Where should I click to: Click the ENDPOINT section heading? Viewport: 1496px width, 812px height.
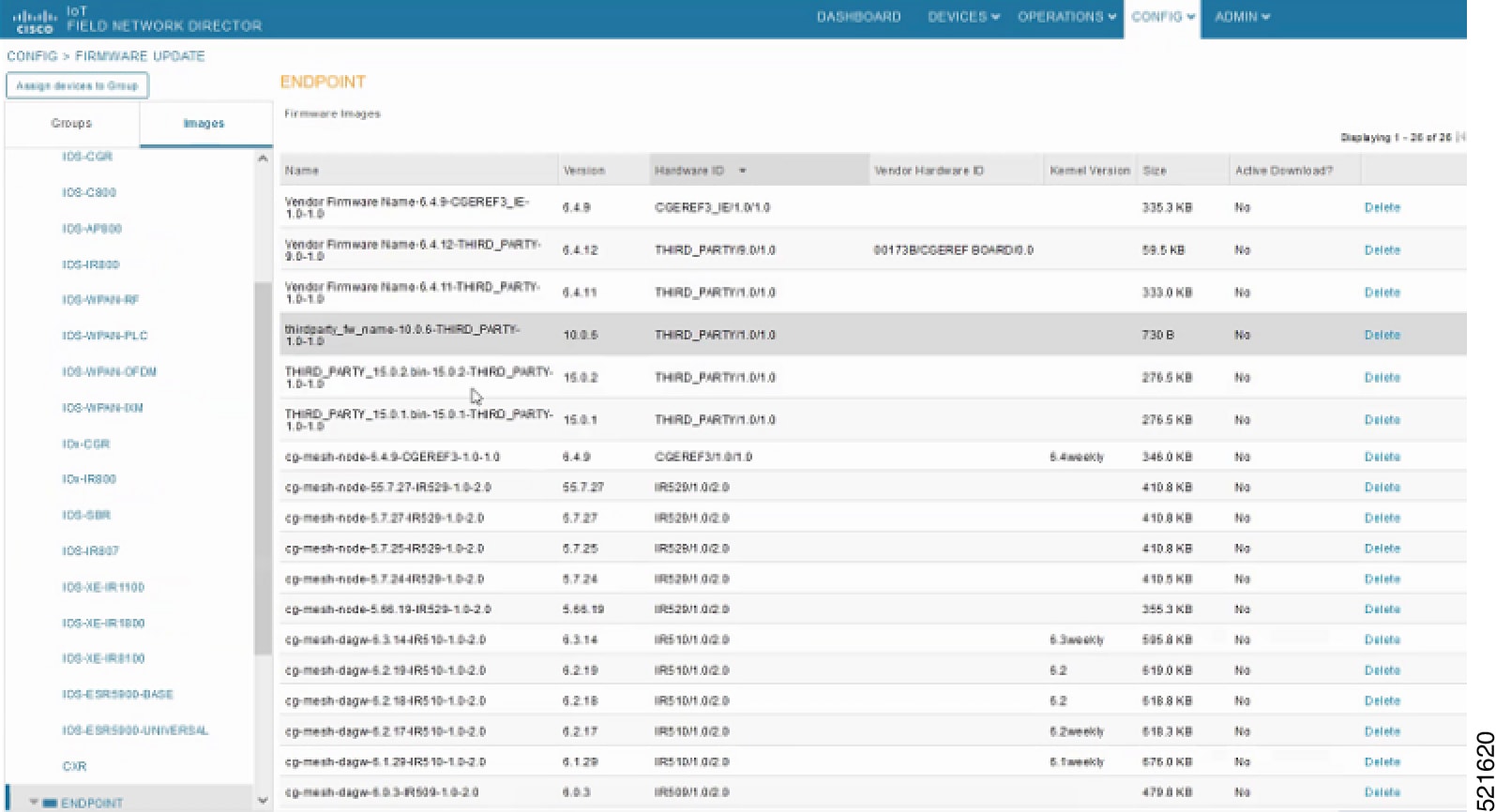[x=323, y=82]
